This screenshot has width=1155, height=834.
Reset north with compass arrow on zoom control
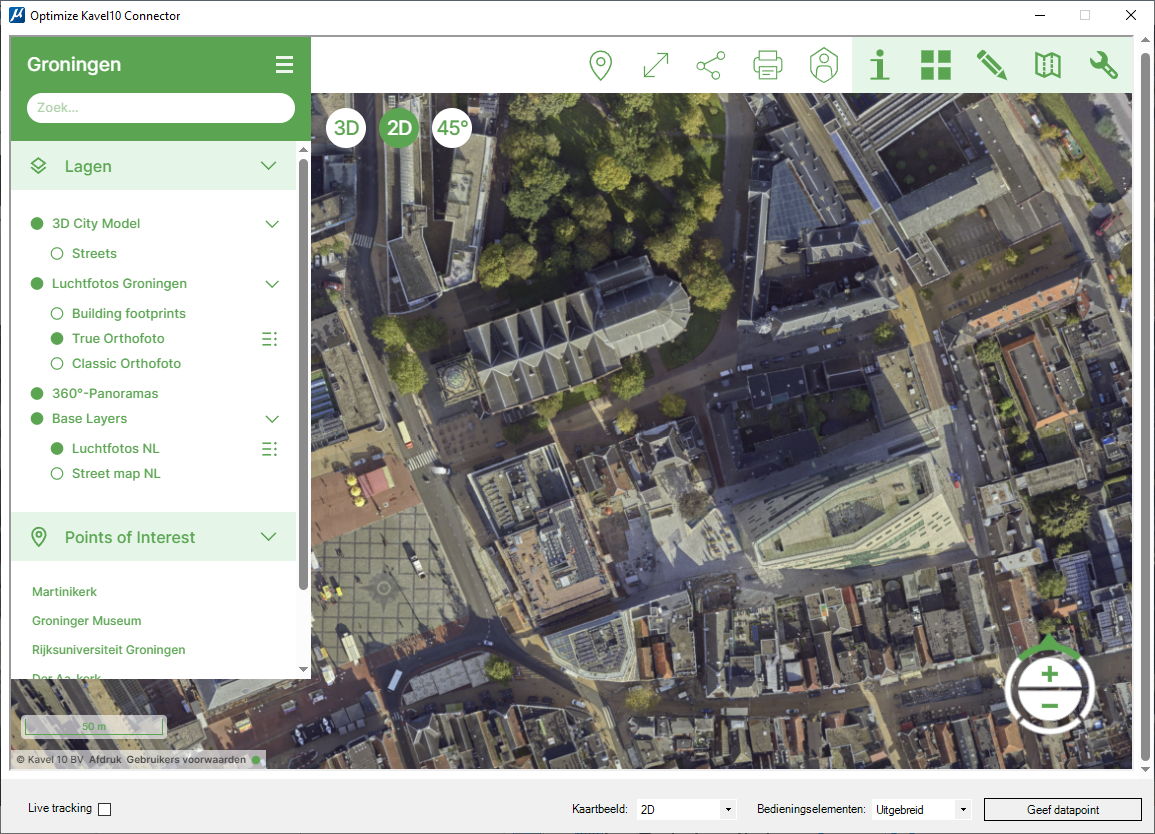click(x=1049, y=646)
